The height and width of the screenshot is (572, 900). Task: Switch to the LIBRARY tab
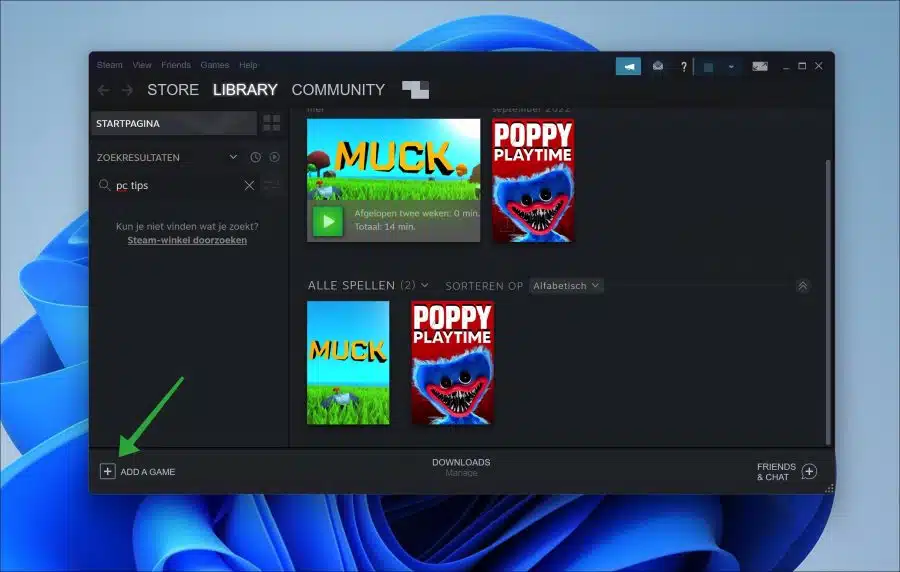pos(245,90)
